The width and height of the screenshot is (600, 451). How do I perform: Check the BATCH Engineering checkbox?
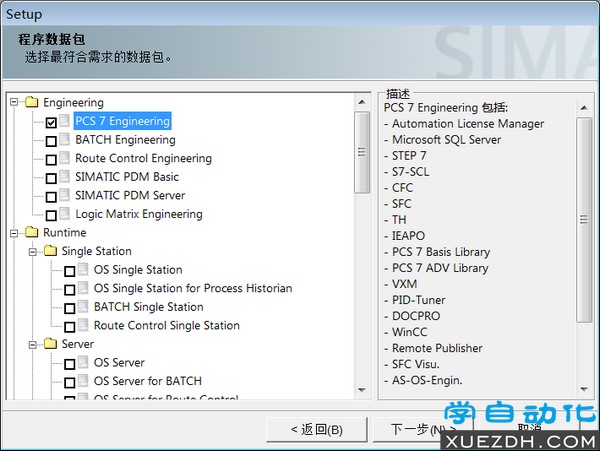click(51, 141)
